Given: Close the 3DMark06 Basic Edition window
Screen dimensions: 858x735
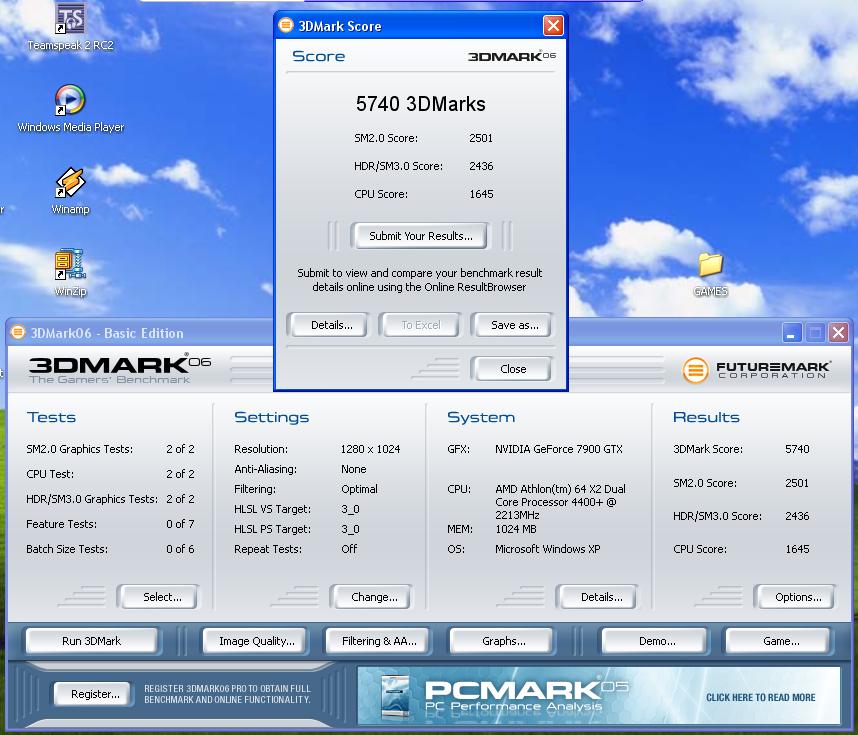Looking at the screenshot, I should pos(838,333).
